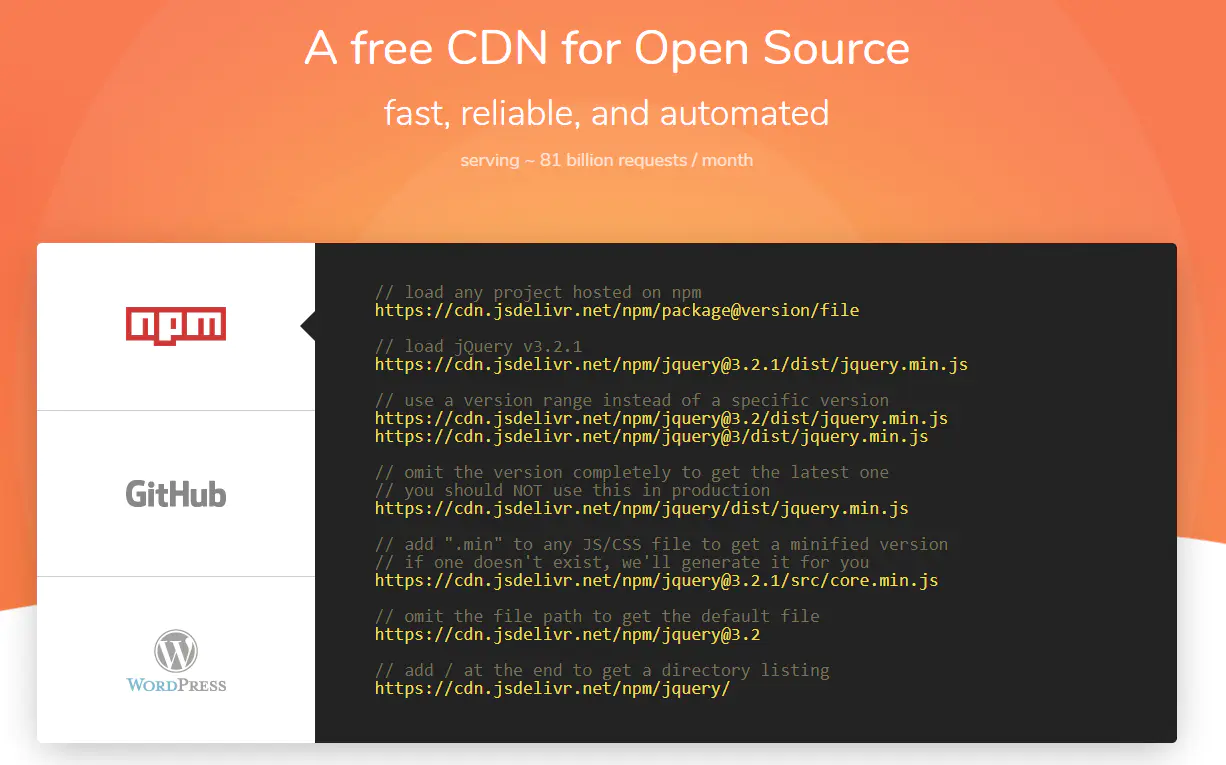Click the directory listing URL npm/jquery/

point(553,688)
